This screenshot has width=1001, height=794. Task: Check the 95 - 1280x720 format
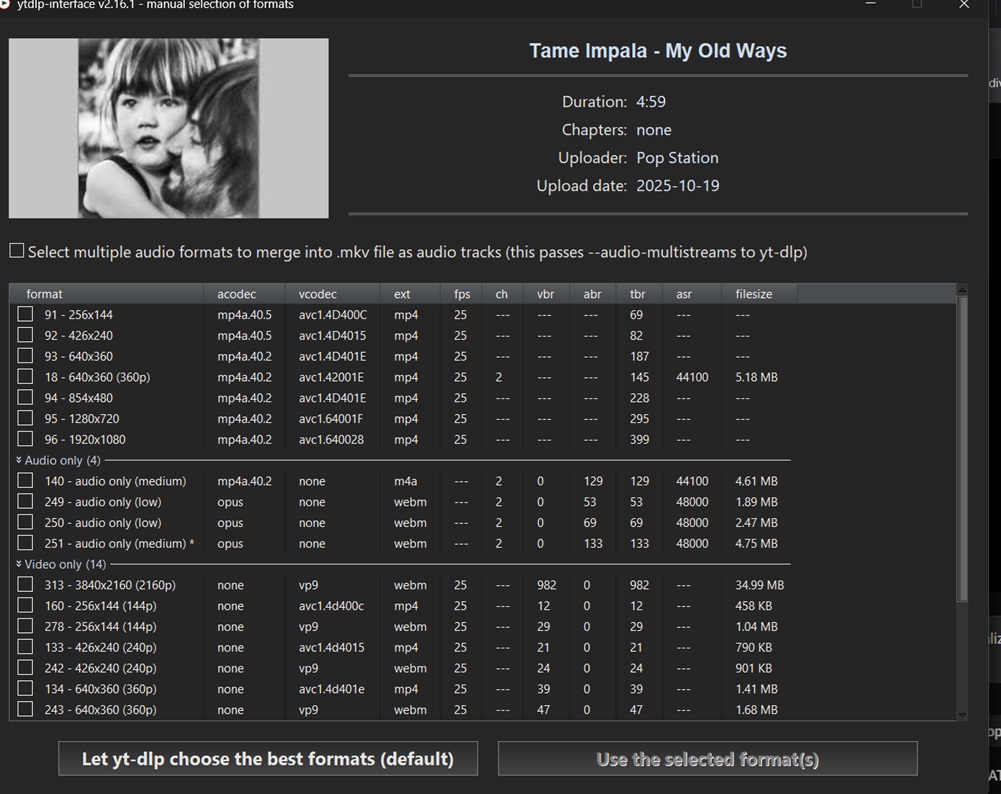[x=25, y=418]
